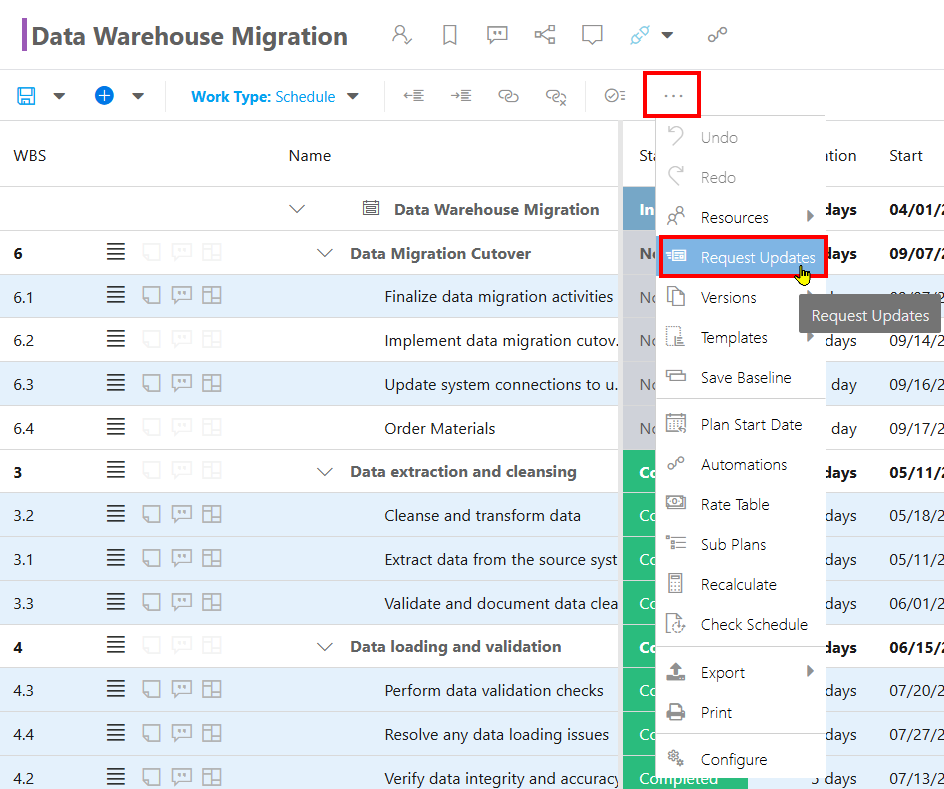Click the Name column header

point(309,156)
